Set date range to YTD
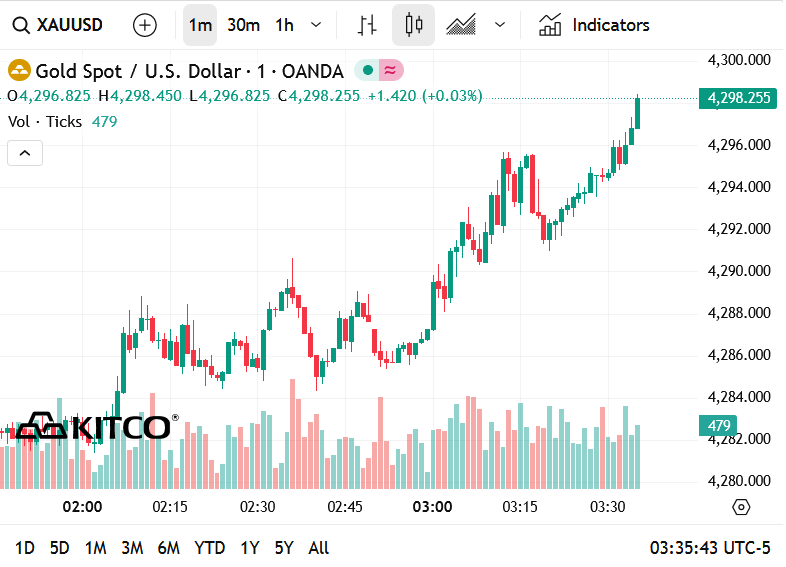The height and width of the screenshot is (567, 786). (x=210, y=548)
